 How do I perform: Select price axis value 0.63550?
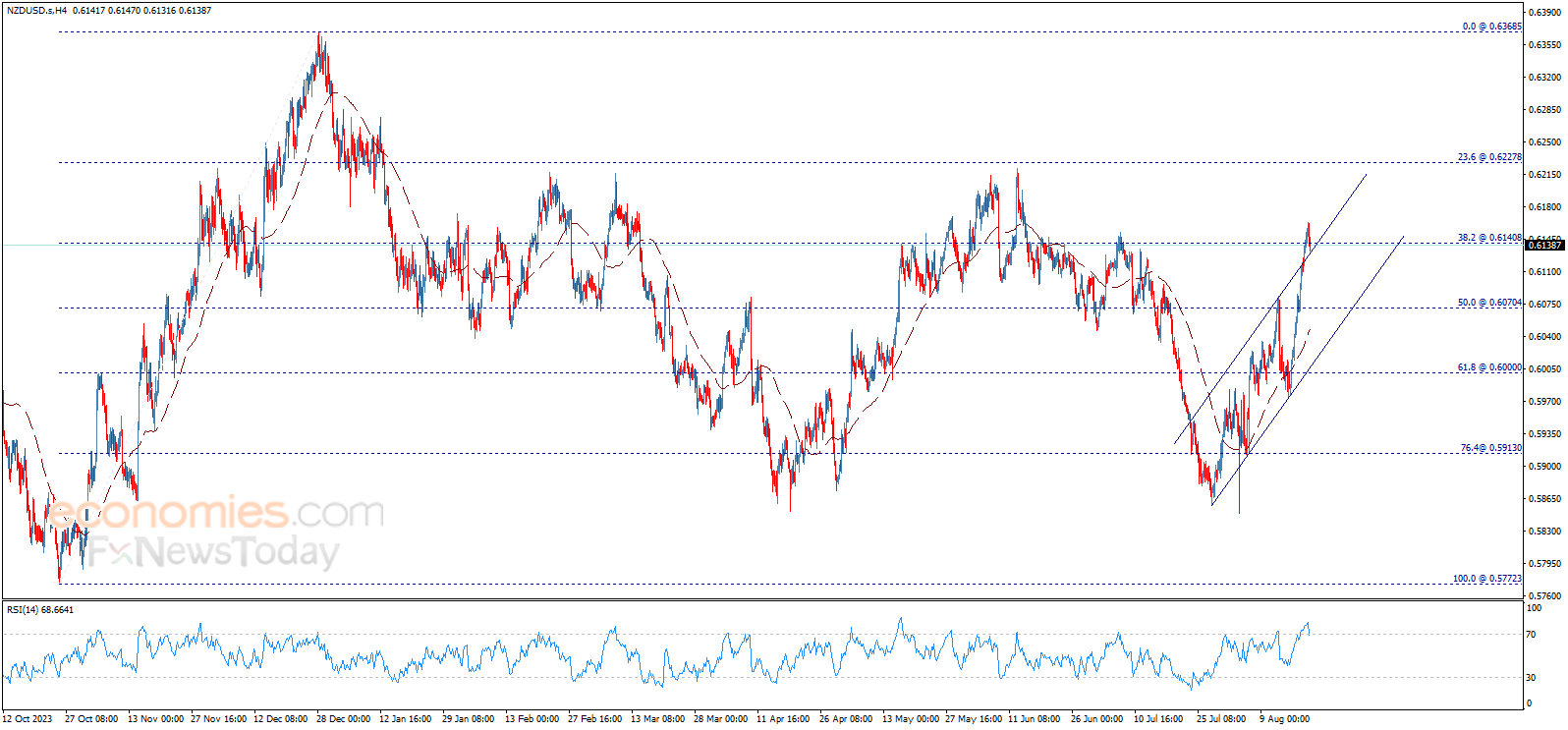tap(1544, 45)
